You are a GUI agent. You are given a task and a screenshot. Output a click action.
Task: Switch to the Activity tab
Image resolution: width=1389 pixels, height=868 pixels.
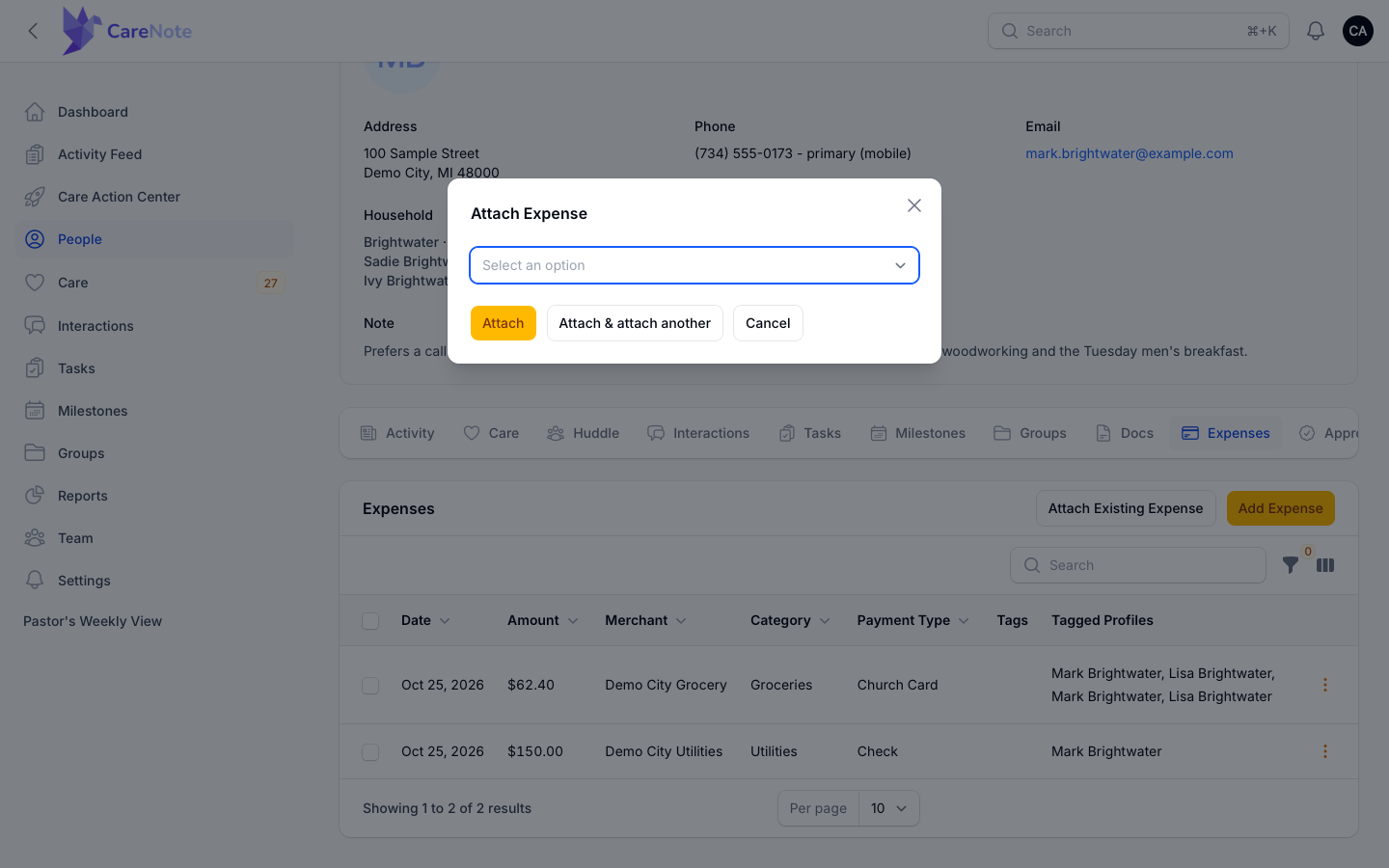click(397, 433)
